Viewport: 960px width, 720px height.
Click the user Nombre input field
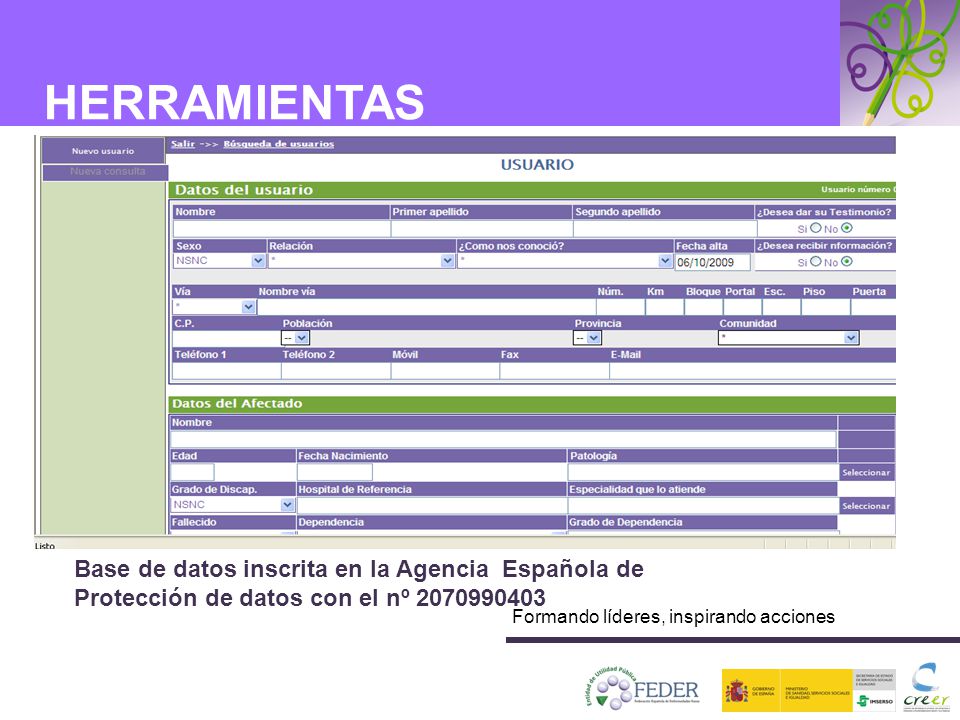click(x=282, y=228)
